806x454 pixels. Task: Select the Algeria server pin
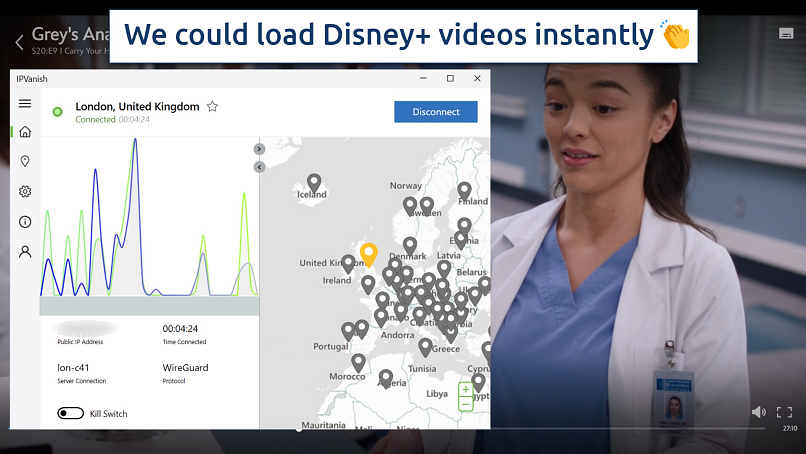point(386,379)
